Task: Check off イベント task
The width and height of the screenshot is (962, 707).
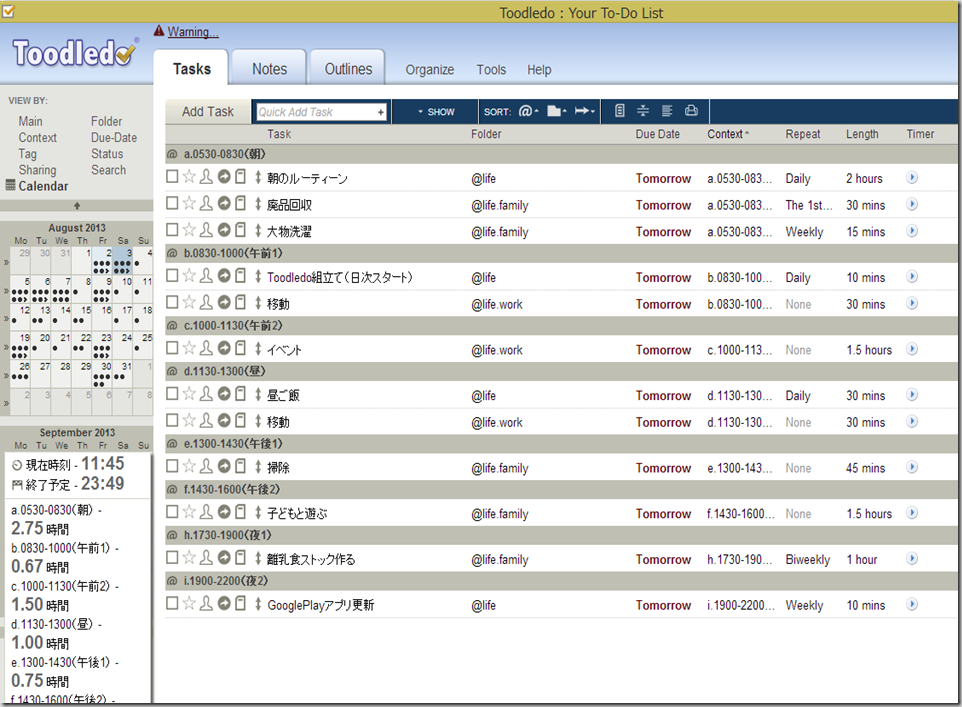Action: click(x=172, y=348)
